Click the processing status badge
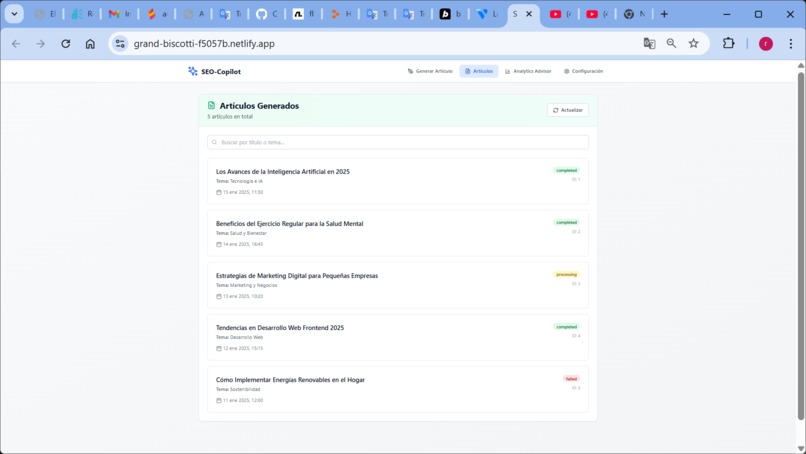Viewport: 806px width, 454px height. pos(566,275)
